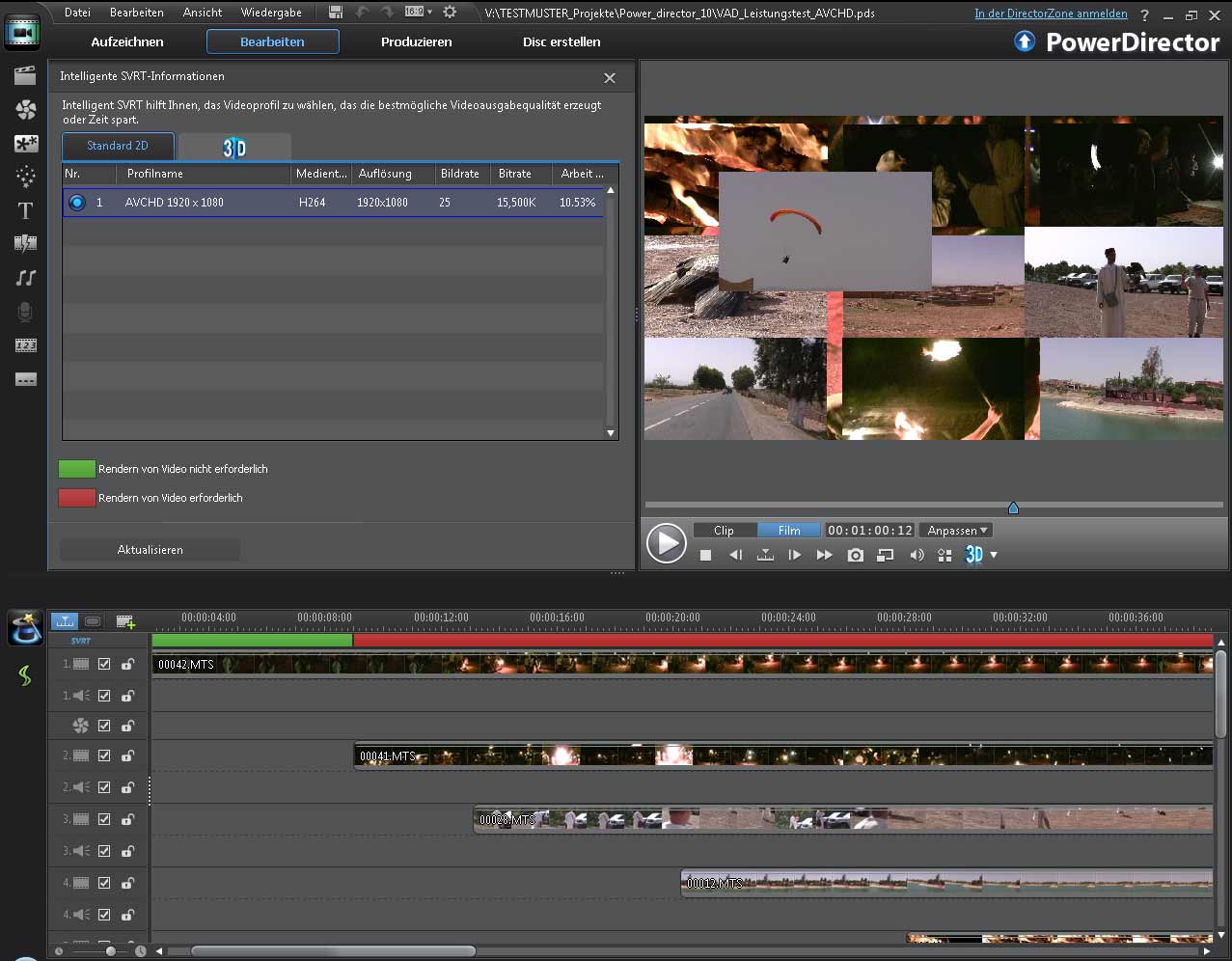Open the Wiedergabe menu
The width and height of the screenshot is (1232, 961).
pyautogui.click(x=271, y=13)
